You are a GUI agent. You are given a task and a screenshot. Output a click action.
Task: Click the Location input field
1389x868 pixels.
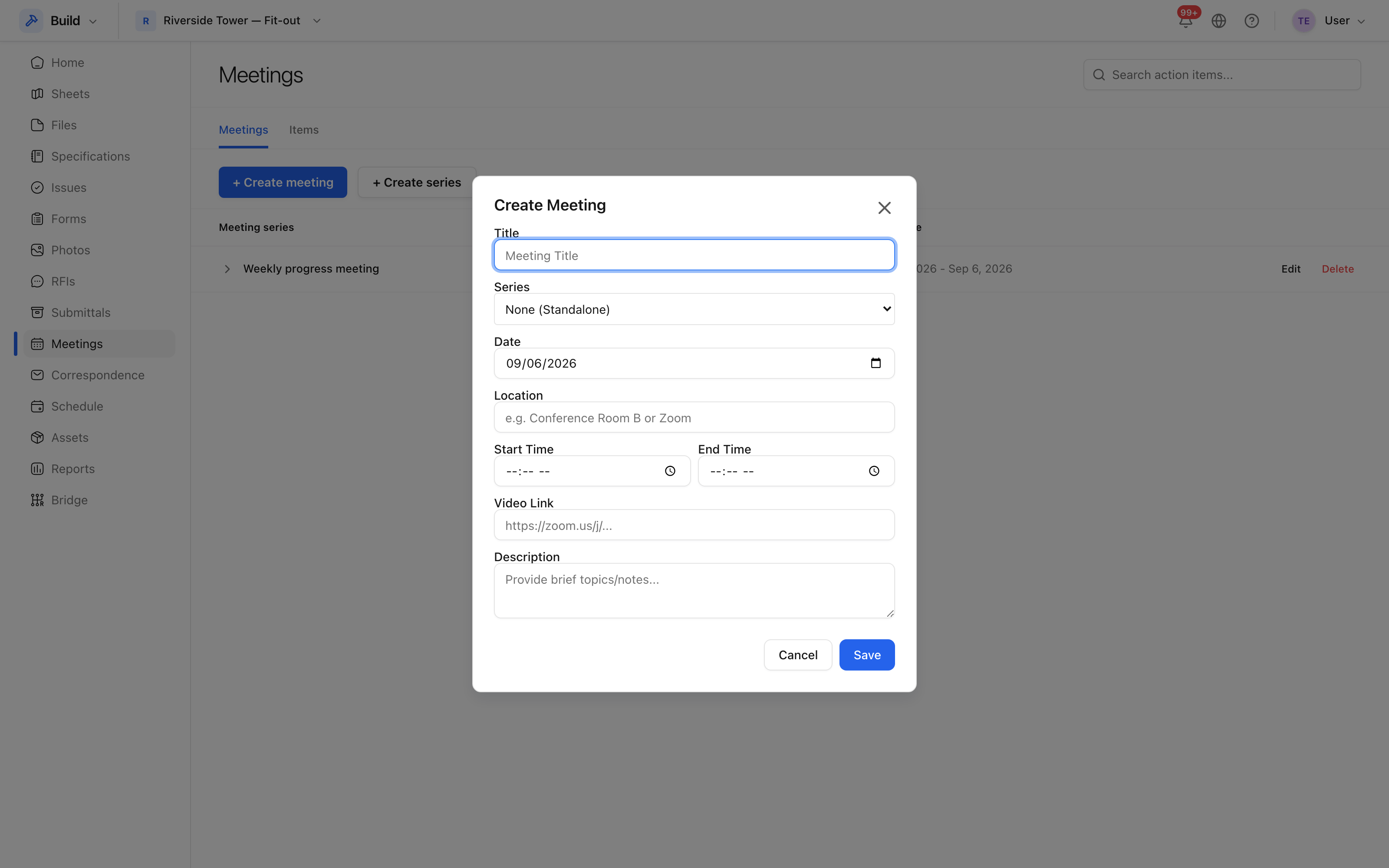694,417
